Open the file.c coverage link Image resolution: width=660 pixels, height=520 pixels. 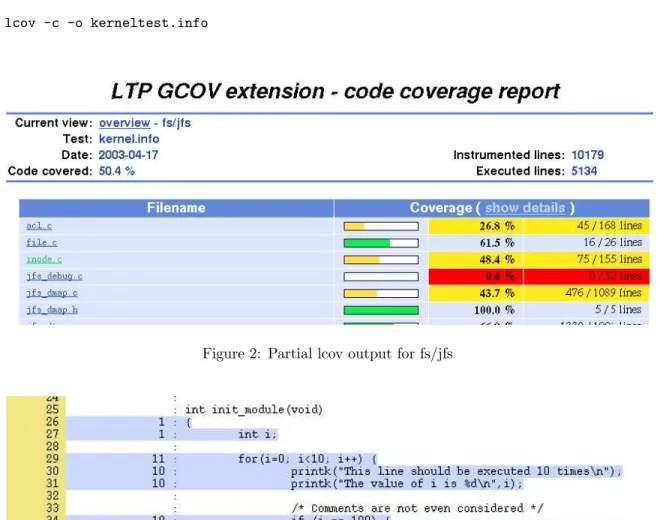(x=41, y=243)
